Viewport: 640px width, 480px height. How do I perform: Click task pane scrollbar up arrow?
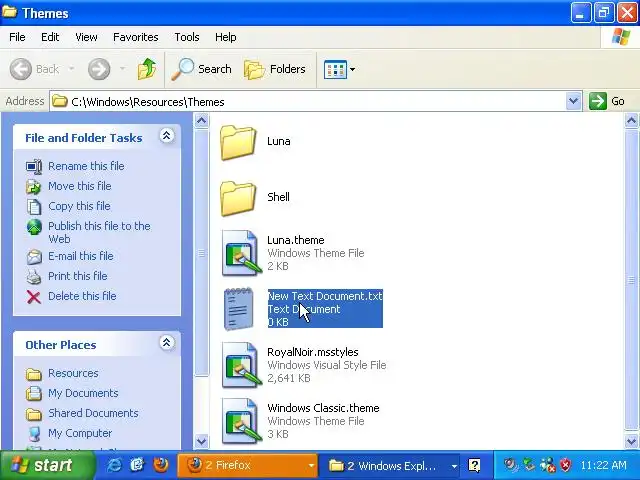click(x=201, y=121)
